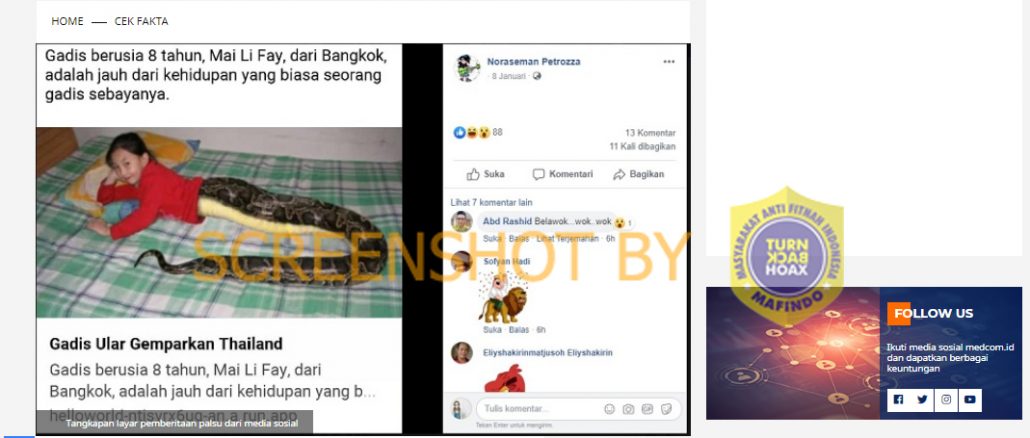Click the camera icon in comment box
Screen dimensions: 1030x438
point(628,409)
